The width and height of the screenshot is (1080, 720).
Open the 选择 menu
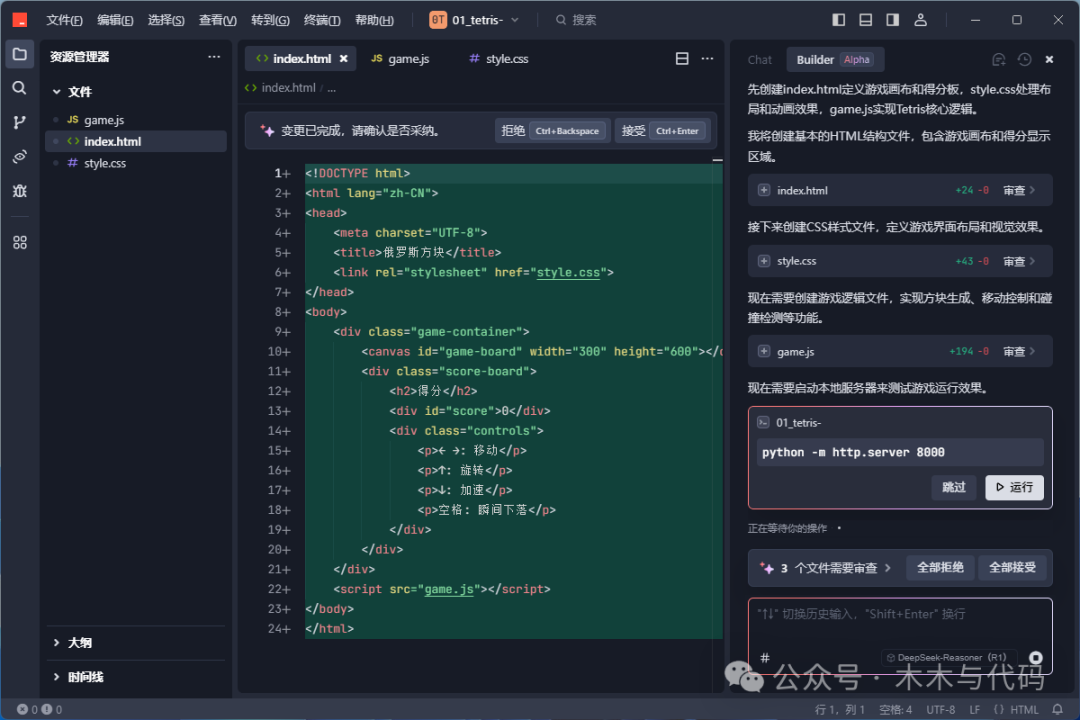pyautogui.click(x=166, y=20)
